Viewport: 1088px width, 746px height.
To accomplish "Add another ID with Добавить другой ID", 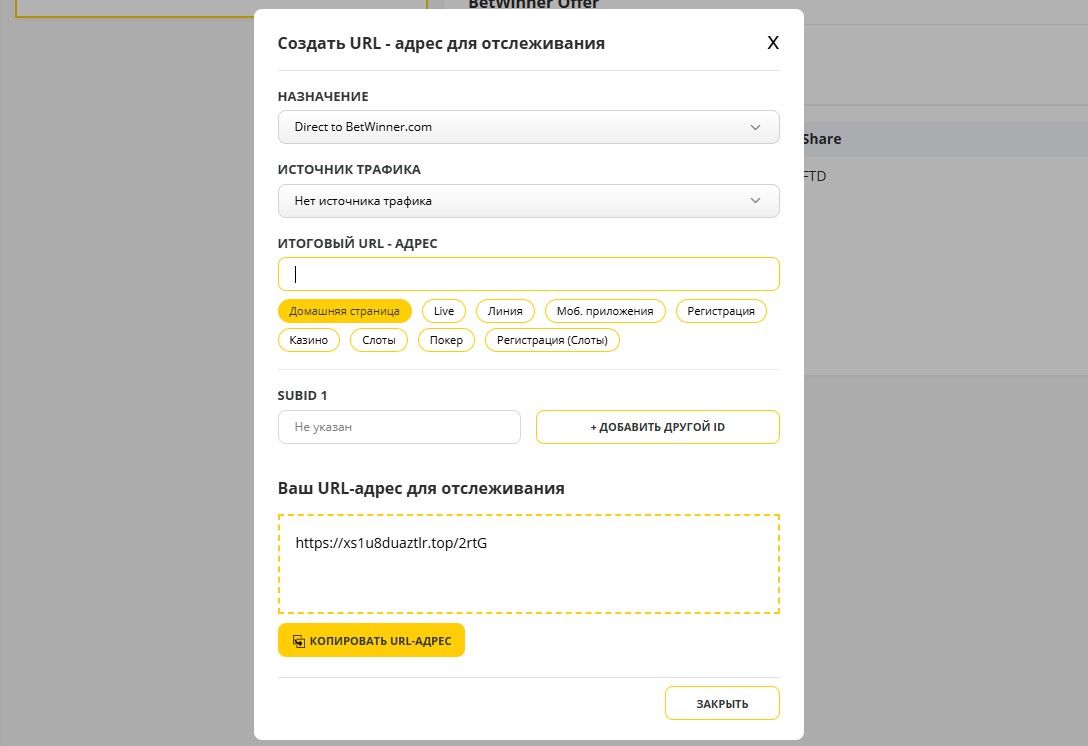I will [658, 427].
